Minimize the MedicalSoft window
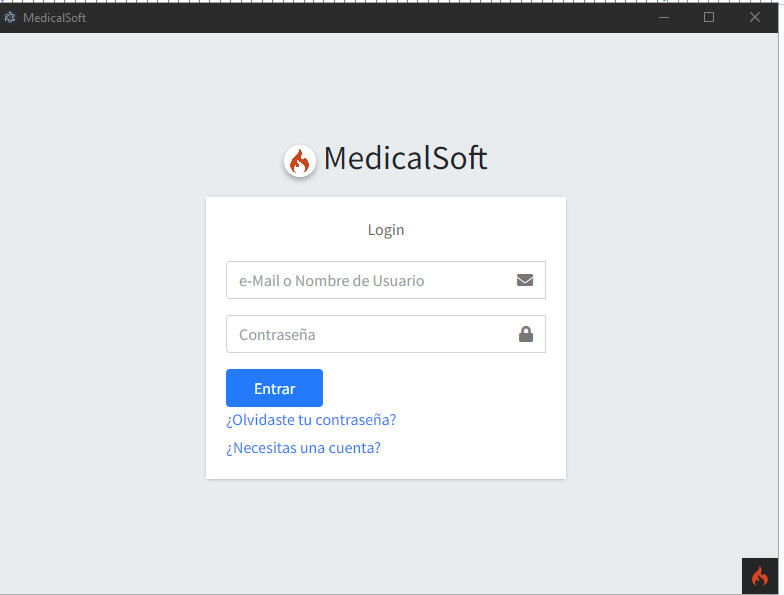This screenshot has height=595, width=784. click(664, 17)
